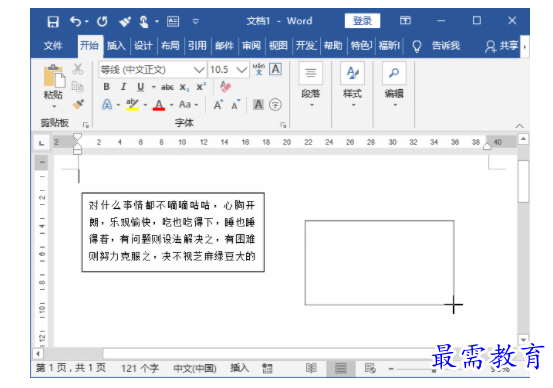Click the Enclose Characters circle icon
553x388 pixels.
(x=275, y=105)
